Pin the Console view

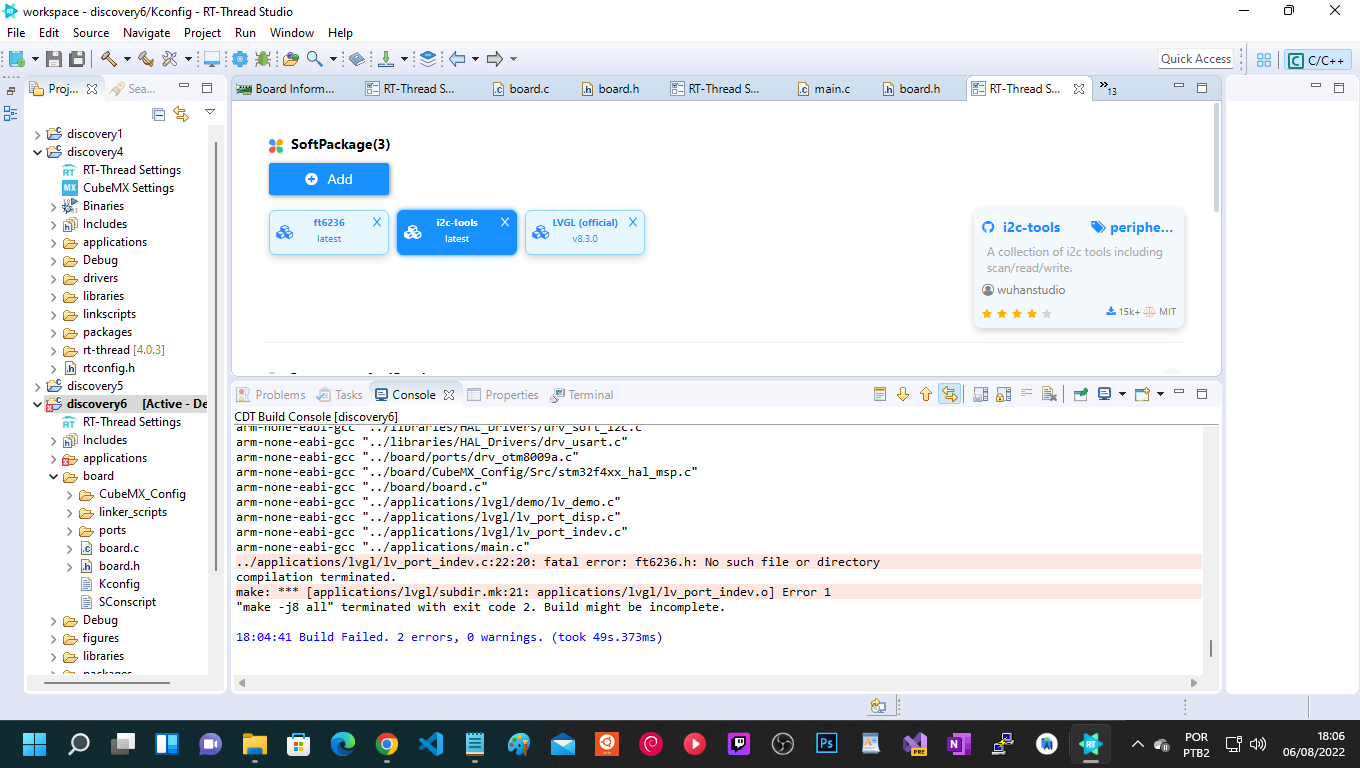1080,394
